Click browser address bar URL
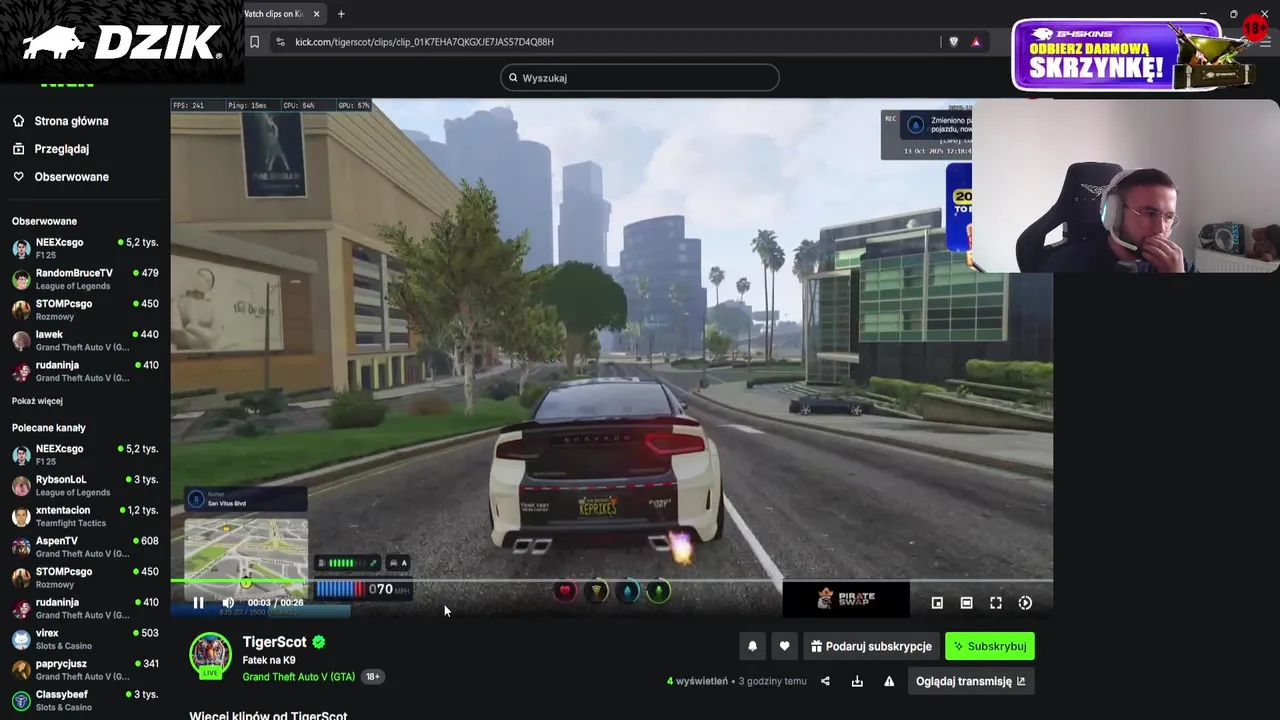The width and height of the screenshot is (1280, 720). (424, 42)
